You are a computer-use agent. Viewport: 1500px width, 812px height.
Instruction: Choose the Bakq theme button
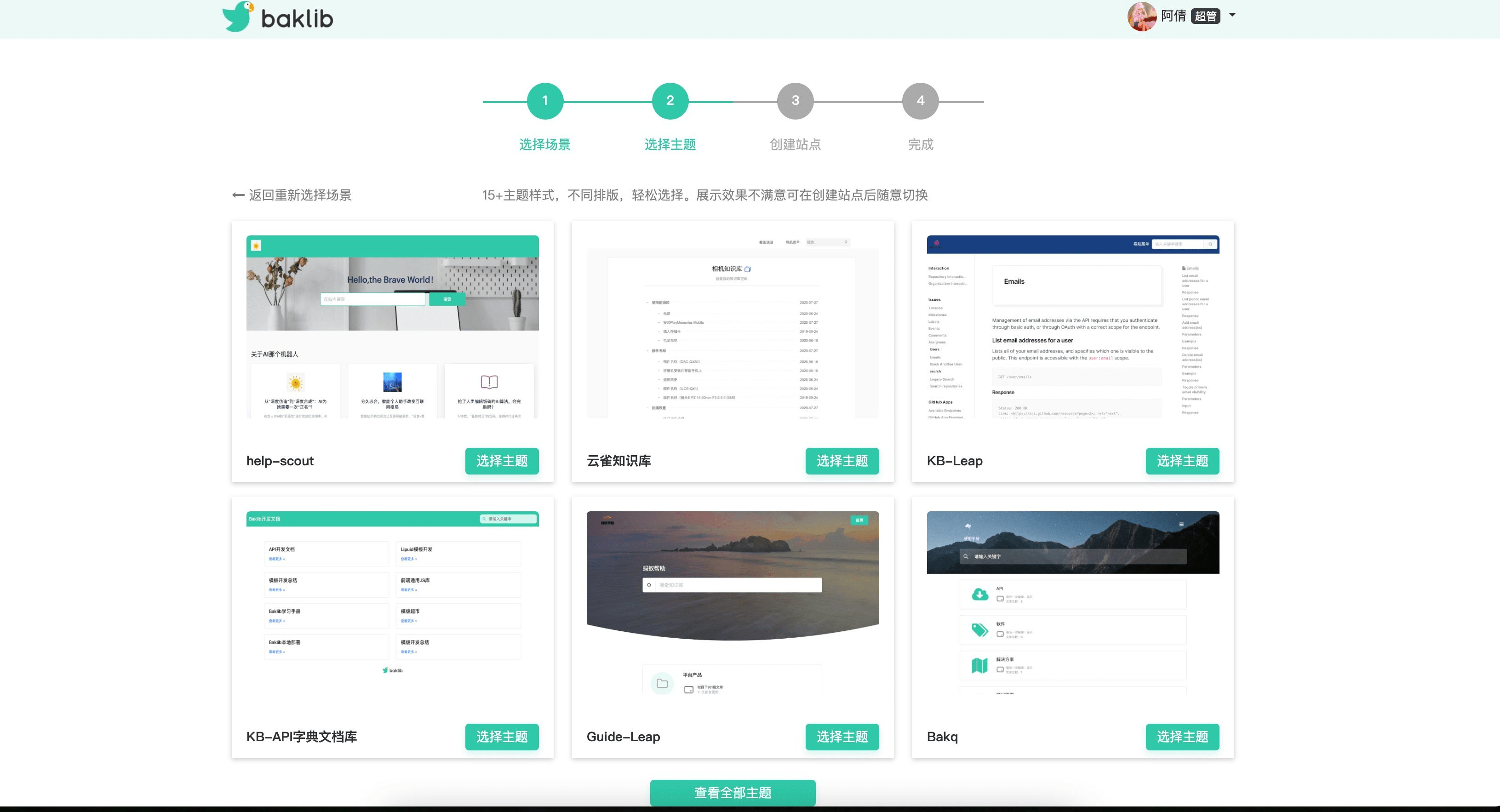pyautogui.click(x=1182, y=737)
